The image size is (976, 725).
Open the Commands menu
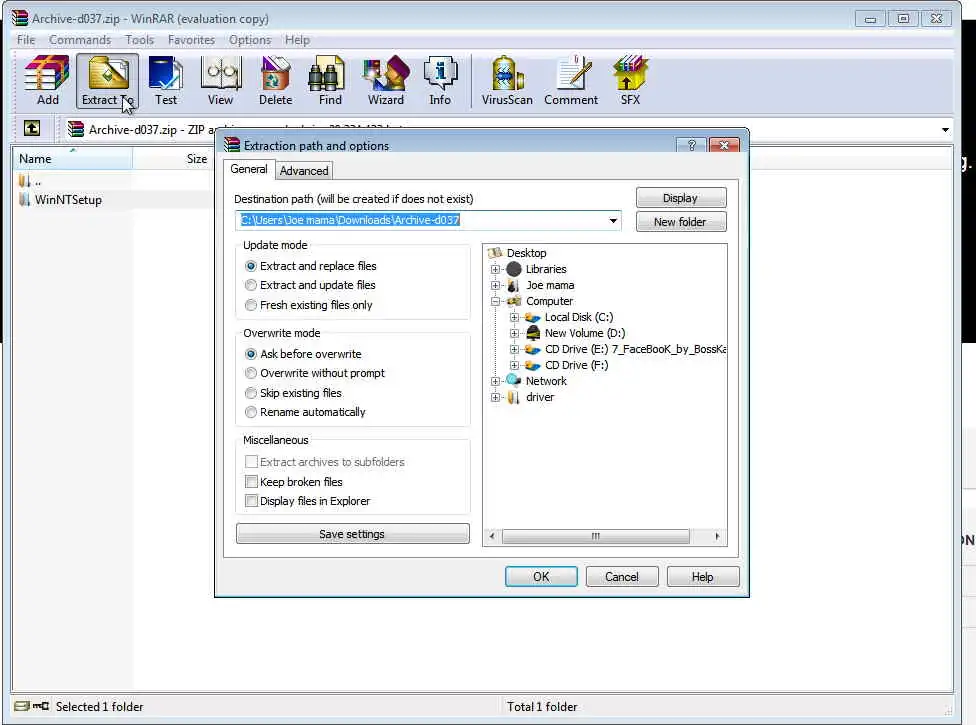click(80, 40)
